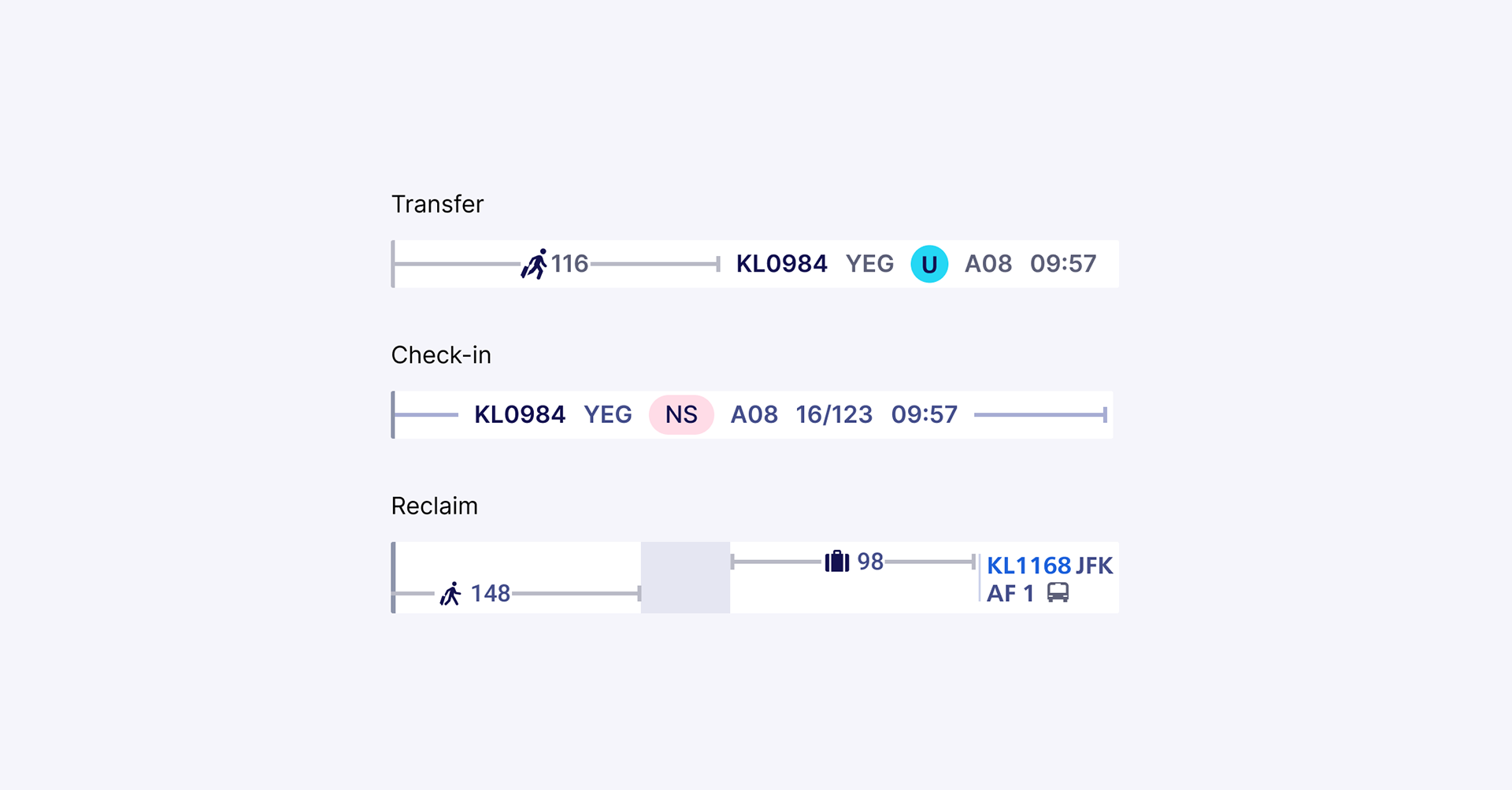Click the bus icon next to AF 1
Image resolution: width=1512 pixels, height=790 pixels.
pyautogui.click(x=1058, y=592)
